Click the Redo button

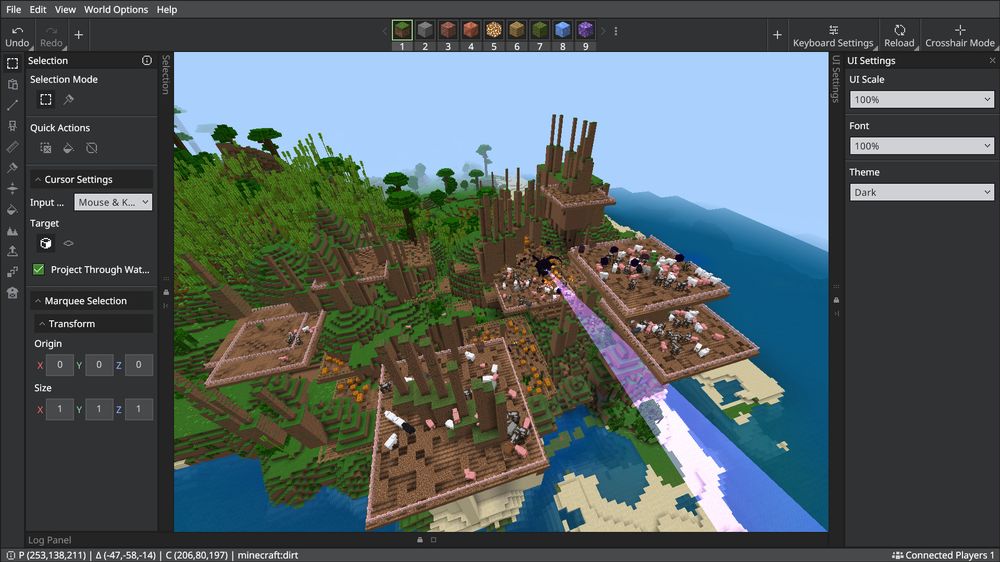52,36
